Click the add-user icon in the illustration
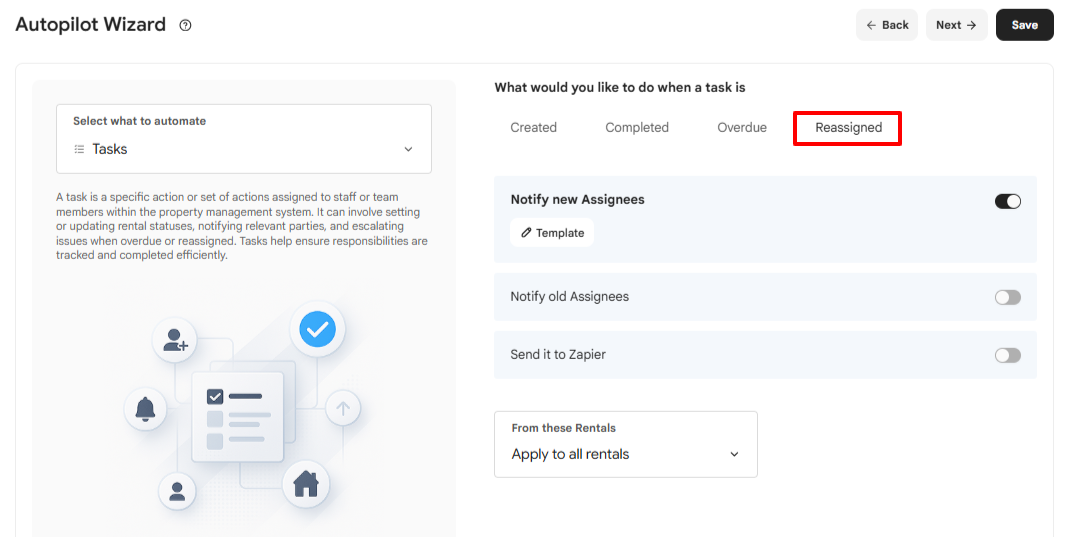The image size is (1070, 537). tap(175, 340)
